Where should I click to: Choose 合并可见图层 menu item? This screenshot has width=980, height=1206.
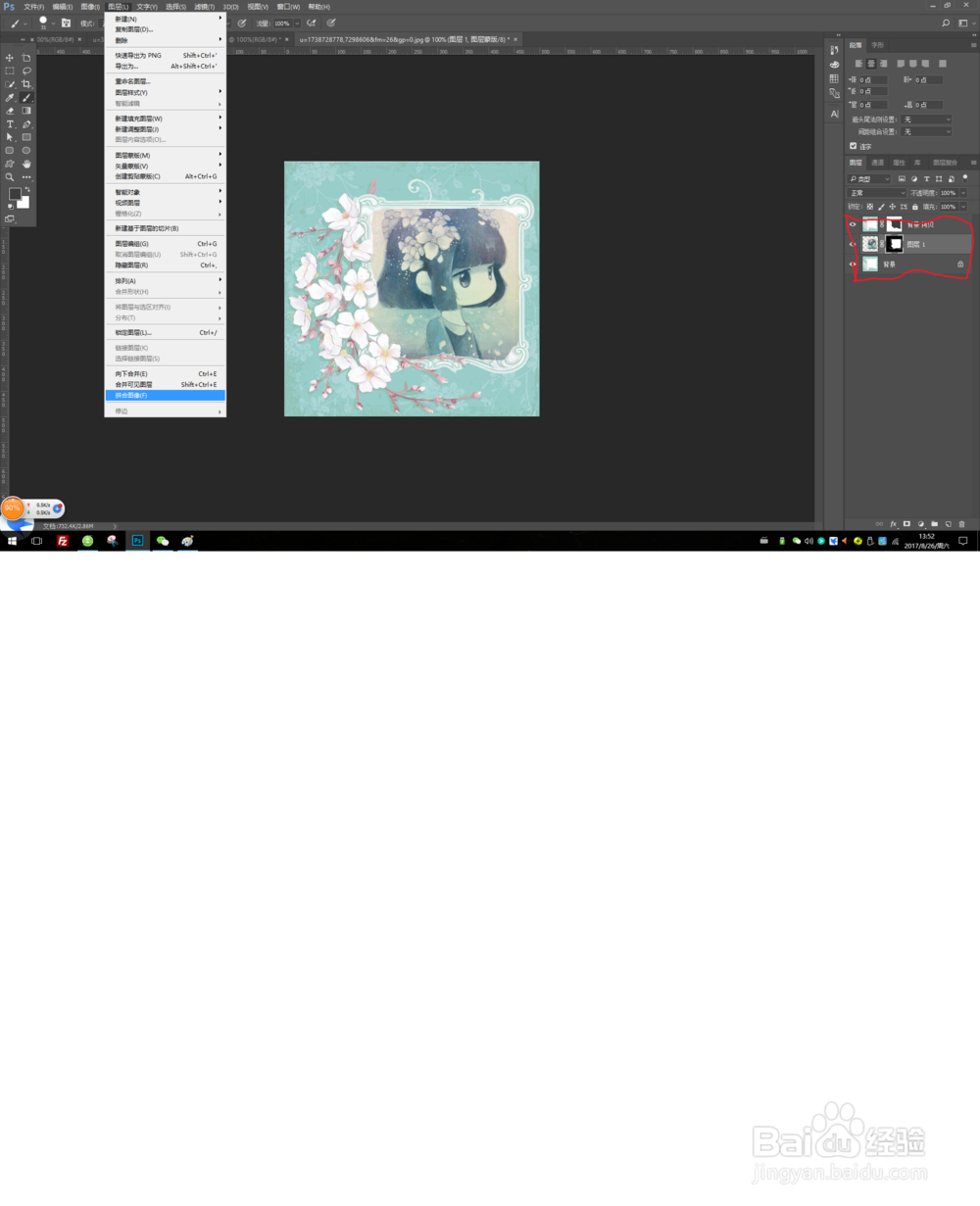pos(166,384)
